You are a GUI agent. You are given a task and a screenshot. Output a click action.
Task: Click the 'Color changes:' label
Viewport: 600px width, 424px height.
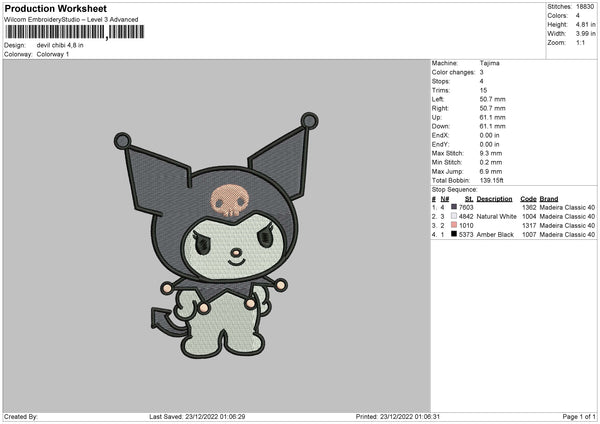[453, 72]
